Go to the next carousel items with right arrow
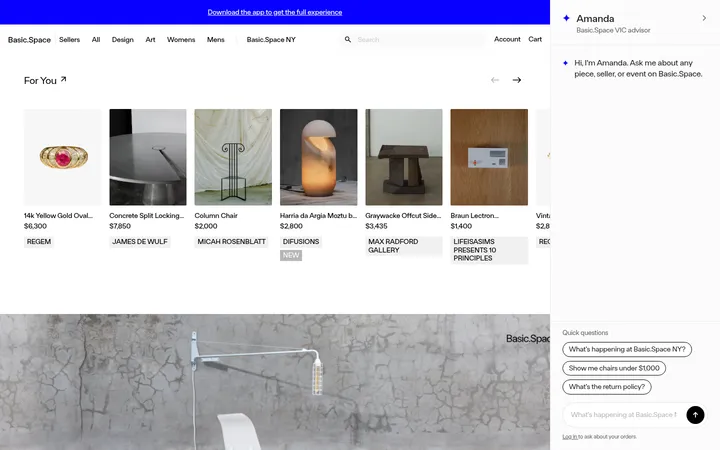 [517, 80]
